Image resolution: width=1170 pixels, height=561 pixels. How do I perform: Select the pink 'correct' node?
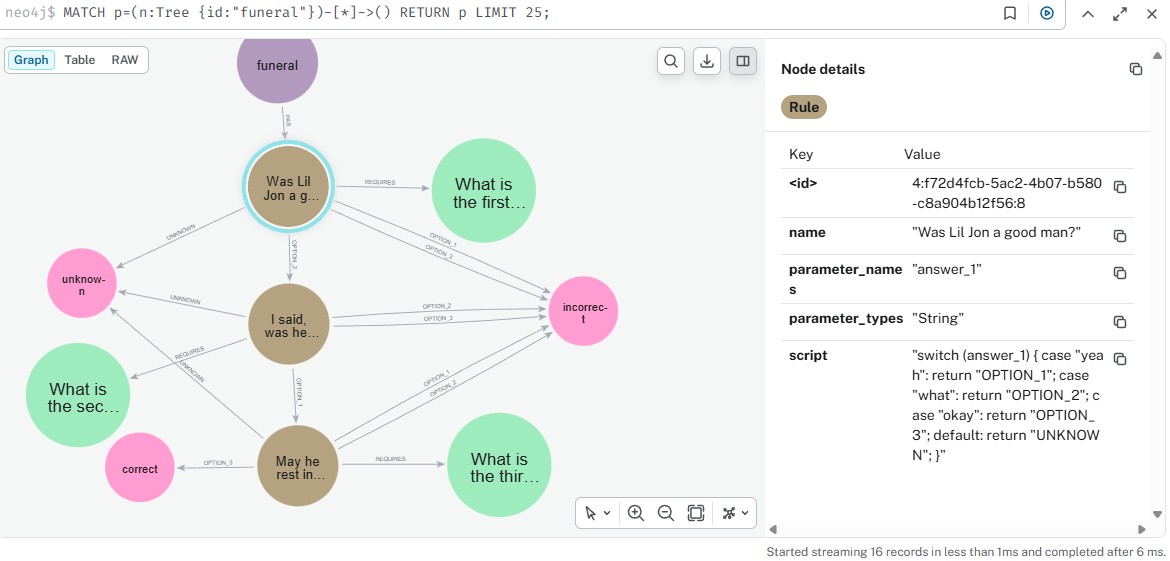tap(139, 468)
